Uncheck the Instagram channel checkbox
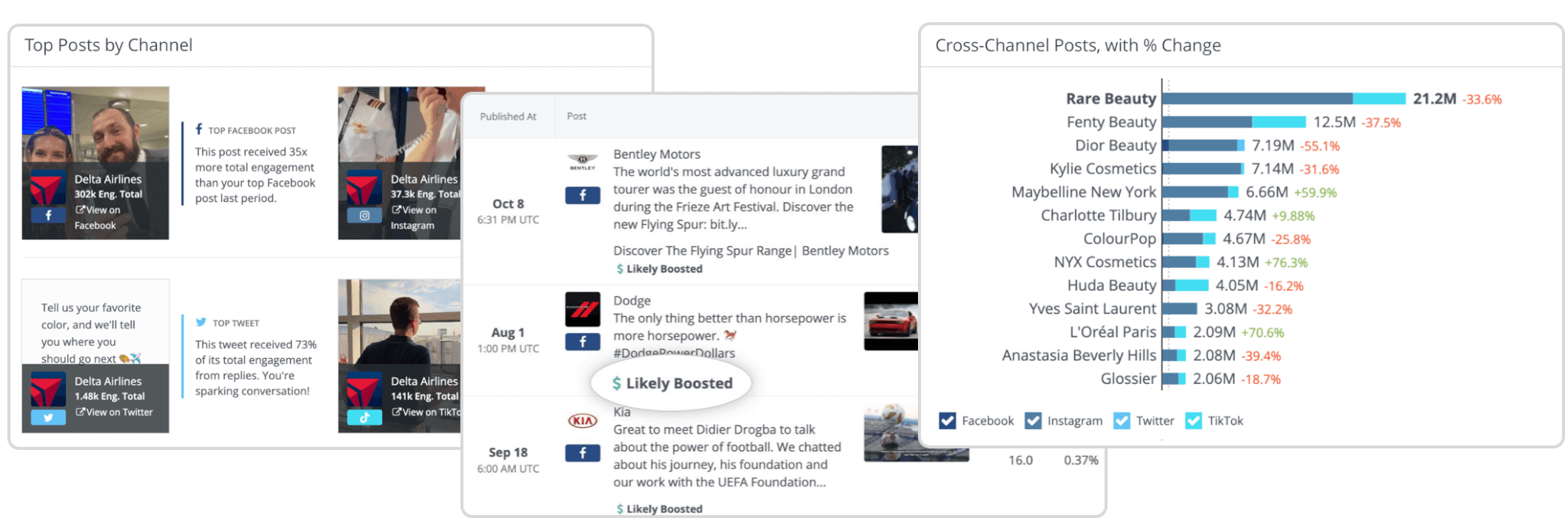Screen dimensions: 1568x518 (x=1033, y=421)
